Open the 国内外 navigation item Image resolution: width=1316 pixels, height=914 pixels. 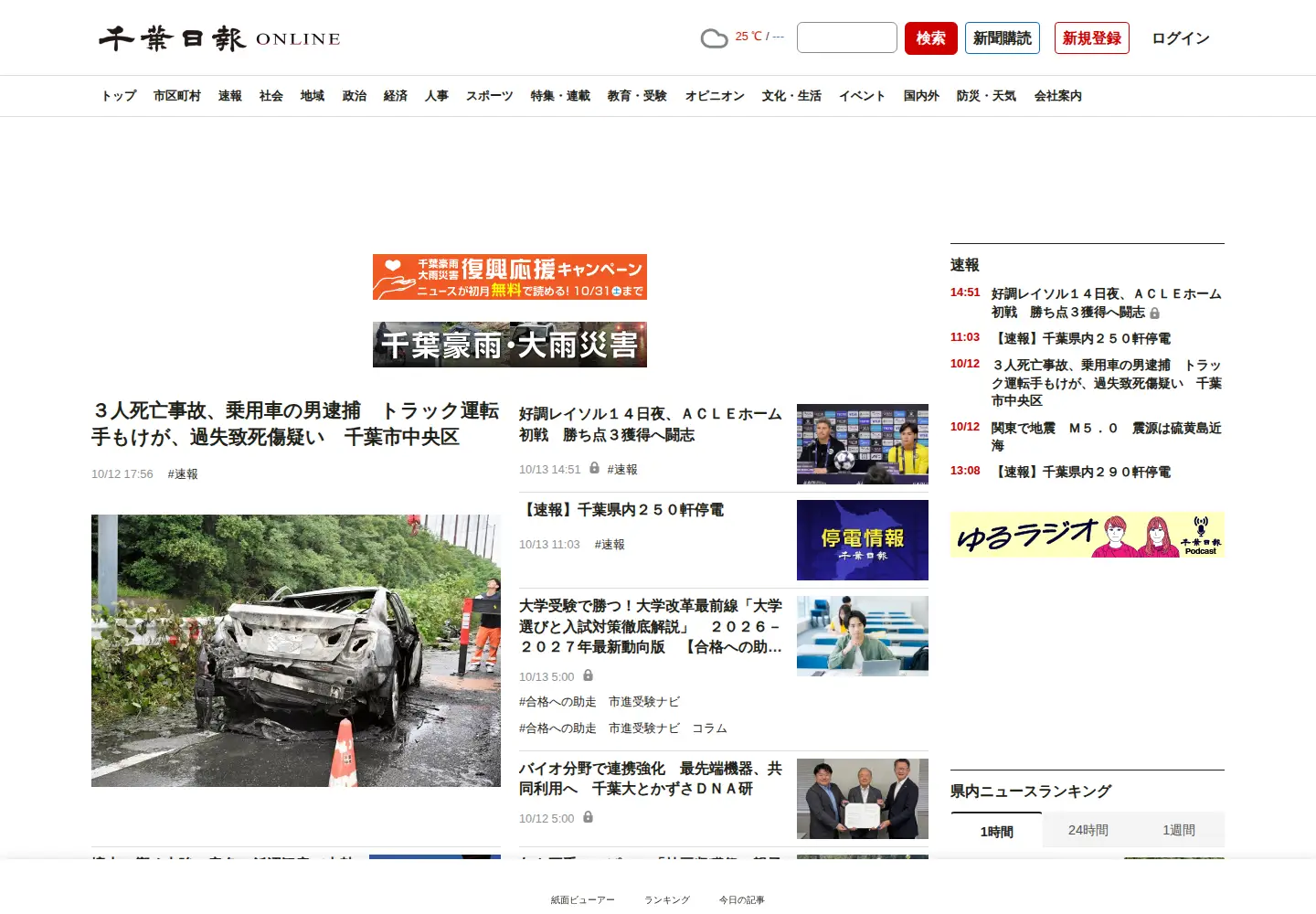click(x=921, y=96)
